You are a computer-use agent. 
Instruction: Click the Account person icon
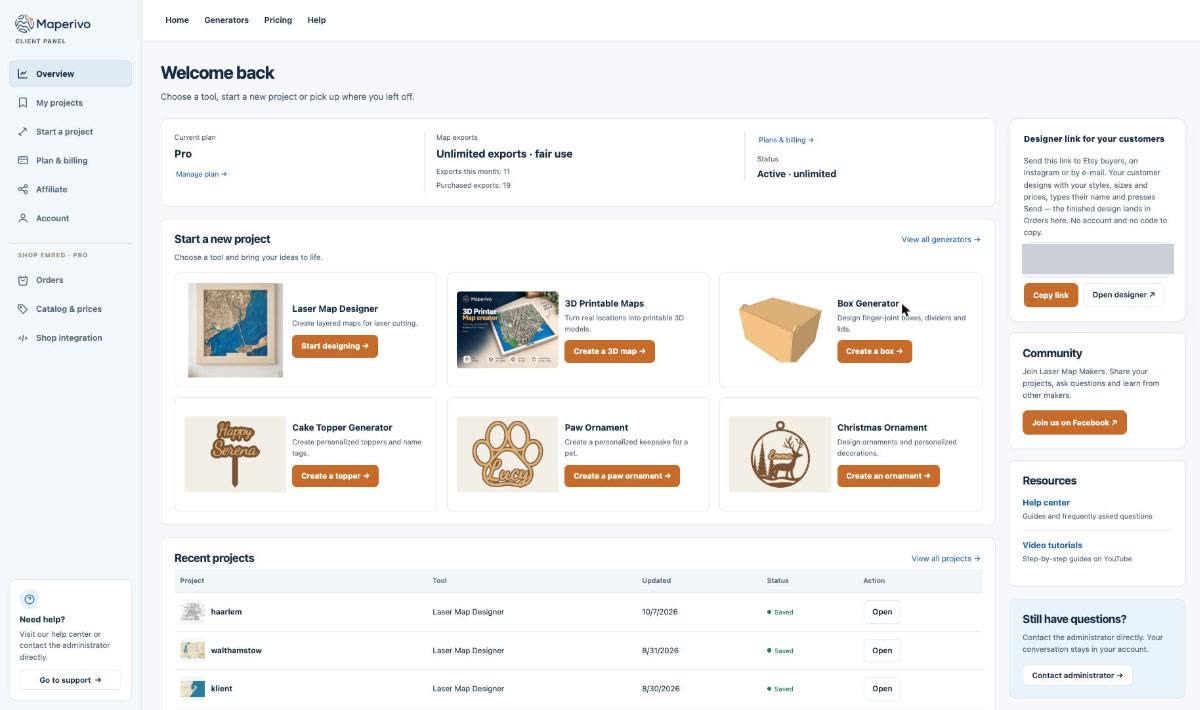pyautogui.click(x=23, y=219)
